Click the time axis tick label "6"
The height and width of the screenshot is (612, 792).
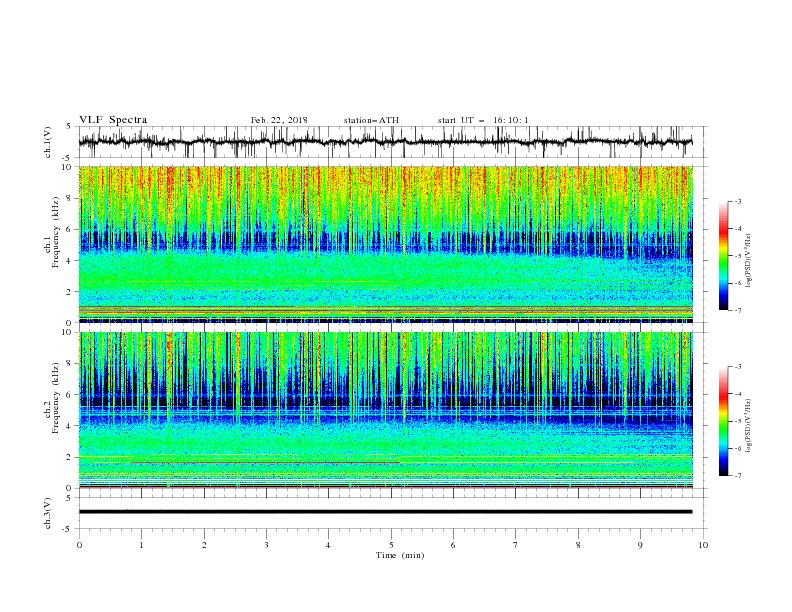(453, 545)
